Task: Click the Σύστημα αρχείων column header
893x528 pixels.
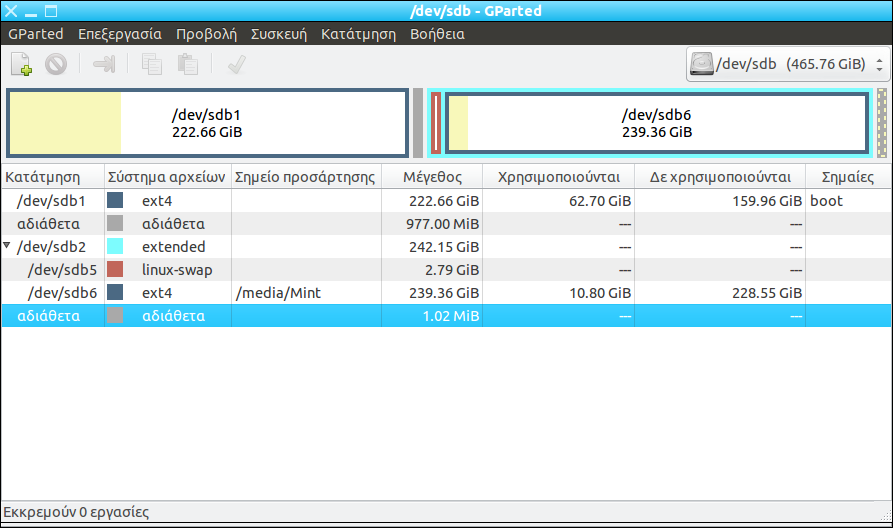Action: pyautogui.click(x=167, y=177)
